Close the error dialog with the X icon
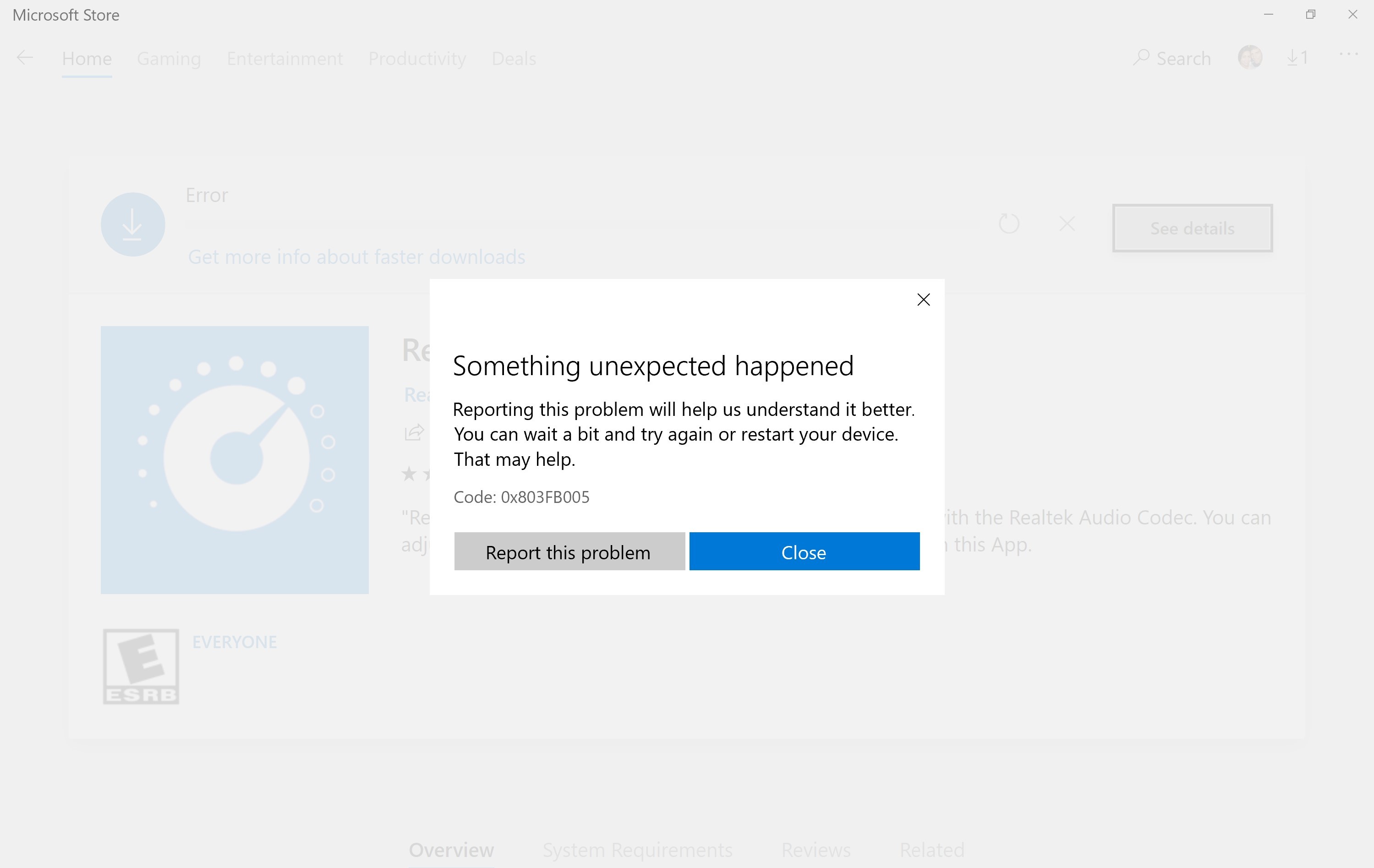This screenshot has width=1374, height=868. click(923, 300)
